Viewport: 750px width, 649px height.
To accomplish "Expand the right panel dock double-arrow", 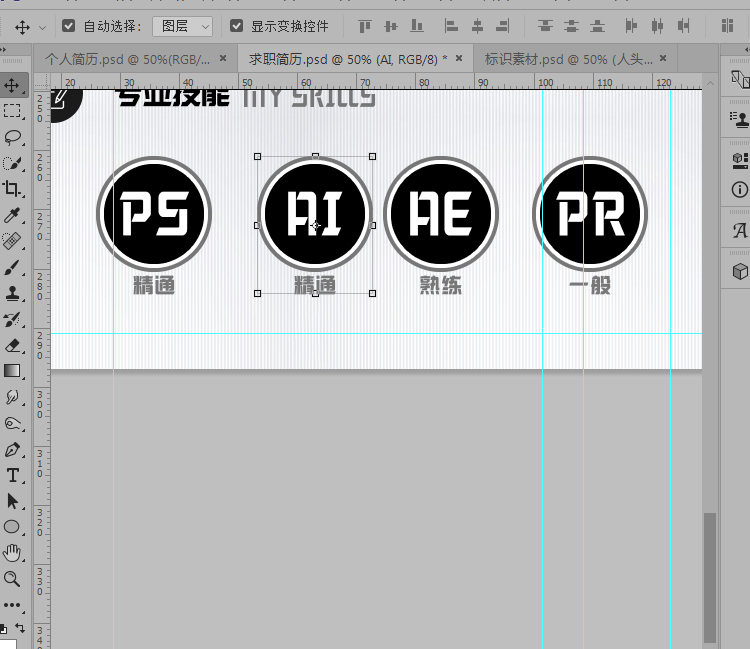I will point(746,49).
